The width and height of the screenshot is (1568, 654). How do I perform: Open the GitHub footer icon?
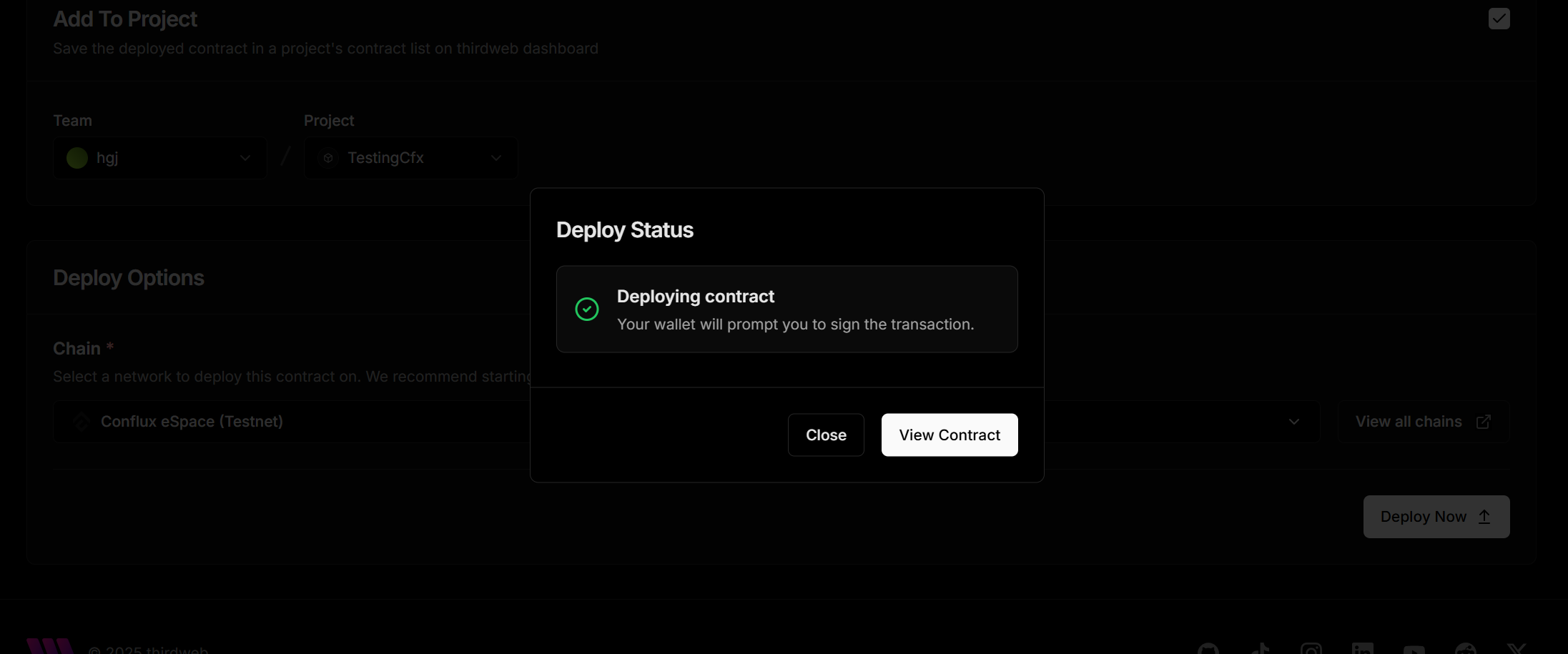[1208, 649]
